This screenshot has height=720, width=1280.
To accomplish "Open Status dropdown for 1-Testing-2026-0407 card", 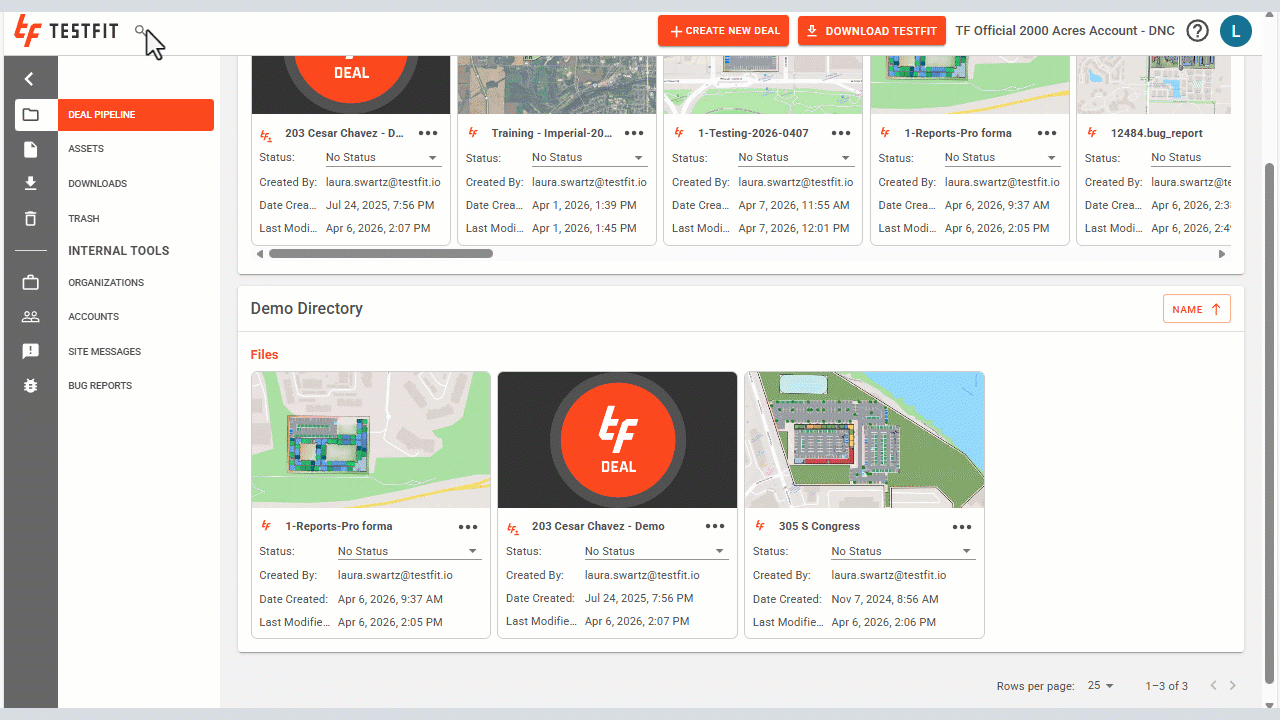I will (795, 158).
